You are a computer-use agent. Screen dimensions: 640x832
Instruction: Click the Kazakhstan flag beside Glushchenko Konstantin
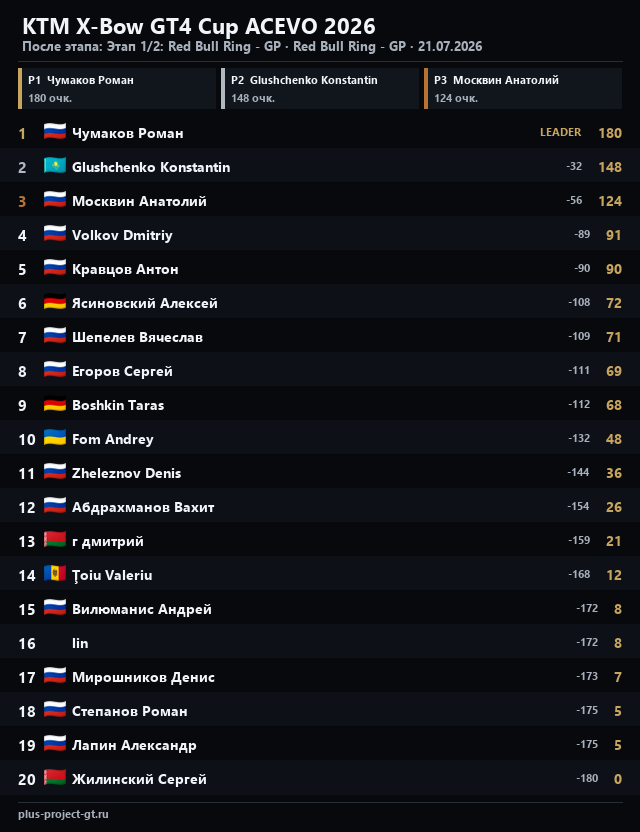pos(55,166)
